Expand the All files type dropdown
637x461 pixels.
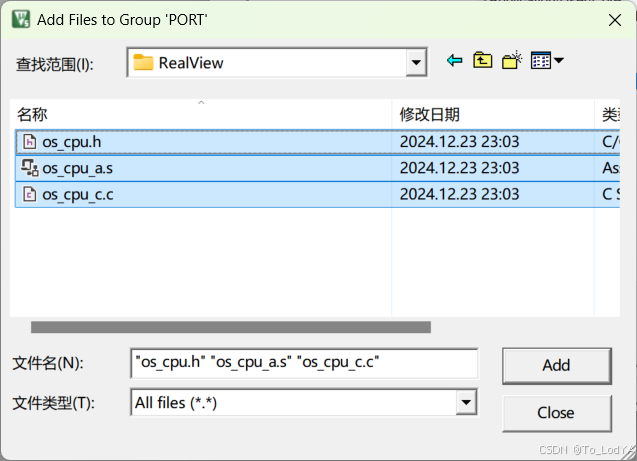tap(466, 403)
